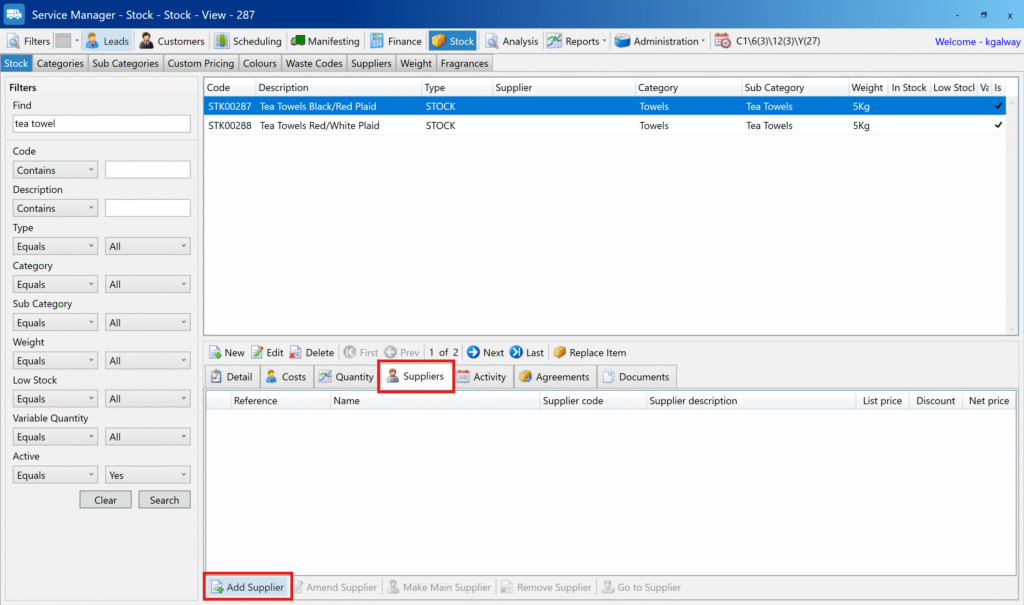
Task: Click the Analysis toolbar icon
Action: (x=492, y=41)
